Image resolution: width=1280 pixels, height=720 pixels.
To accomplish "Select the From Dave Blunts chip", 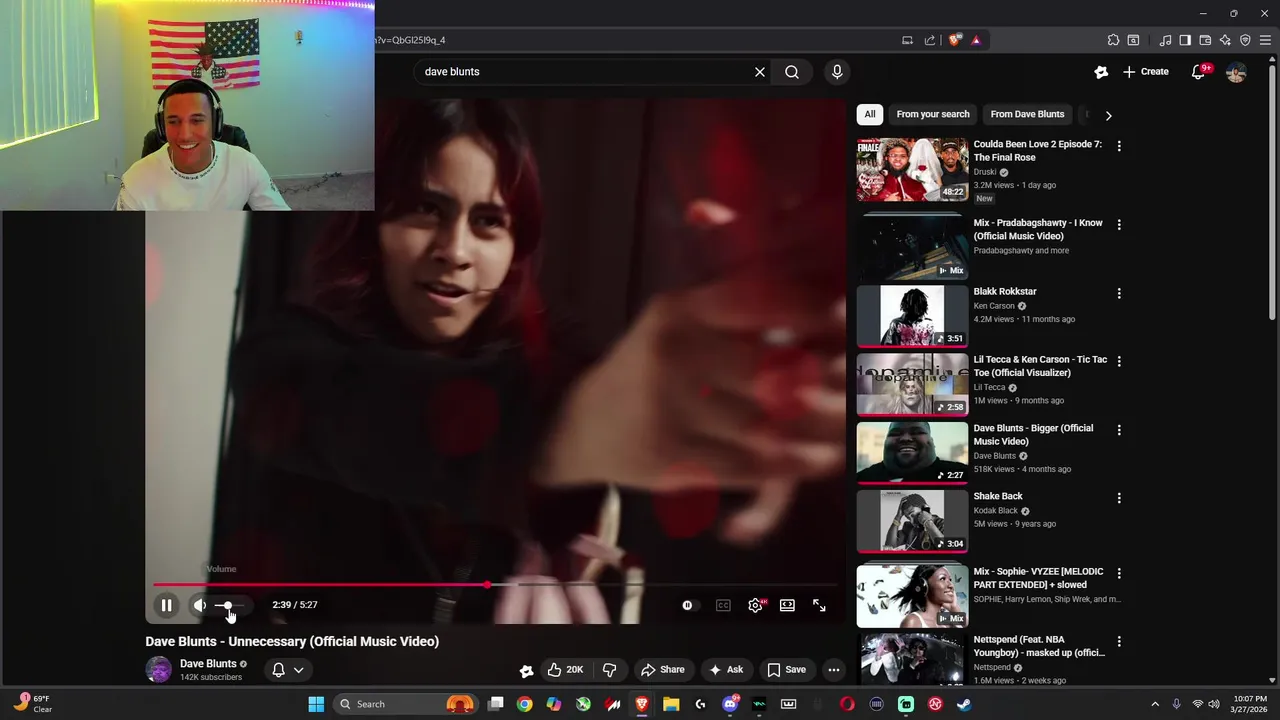I will coord(1027,114).
